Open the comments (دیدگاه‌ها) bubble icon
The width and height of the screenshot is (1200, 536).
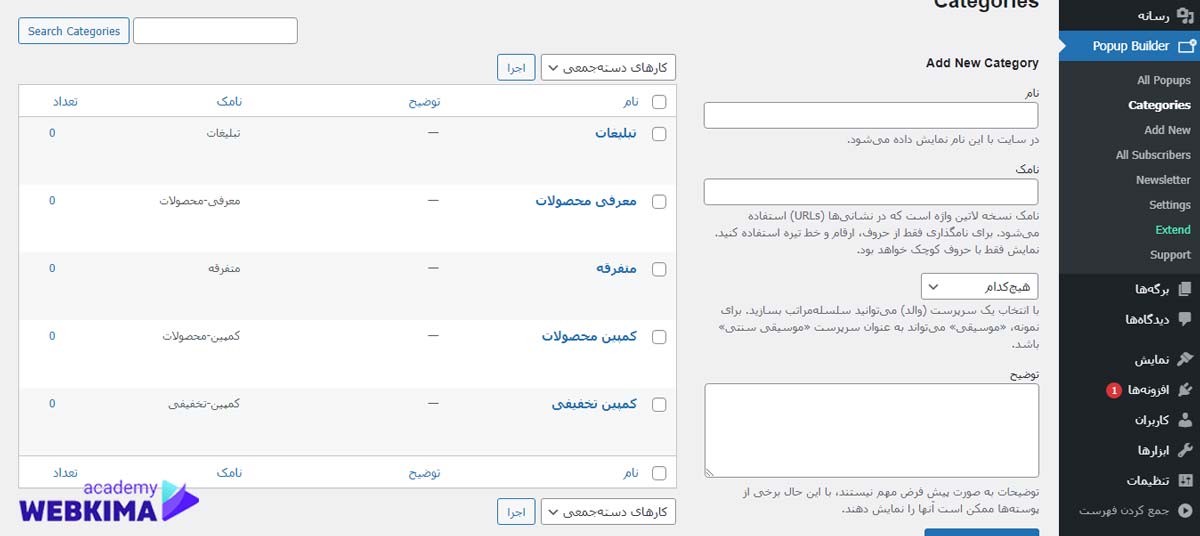point(1186,320)
